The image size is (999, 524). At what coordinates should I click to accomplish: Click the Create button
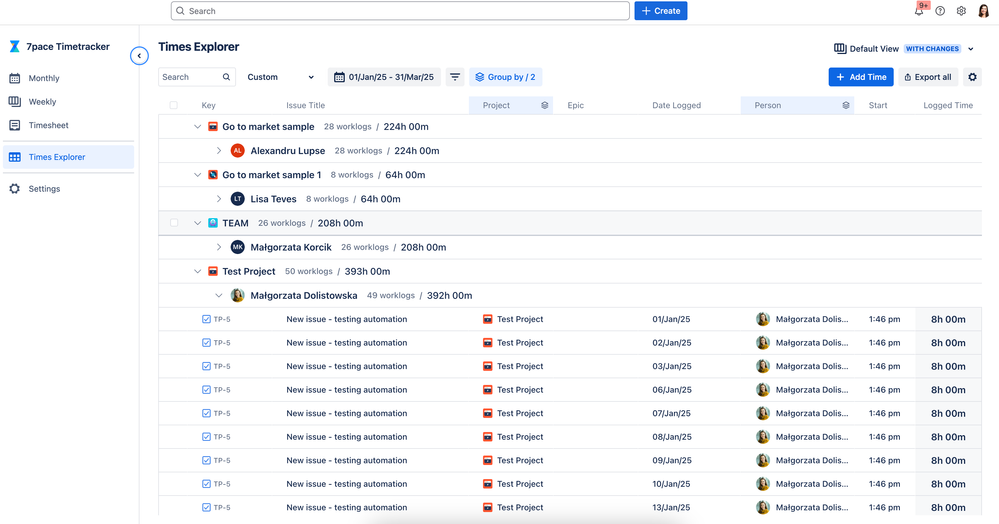tap(661, 11)
